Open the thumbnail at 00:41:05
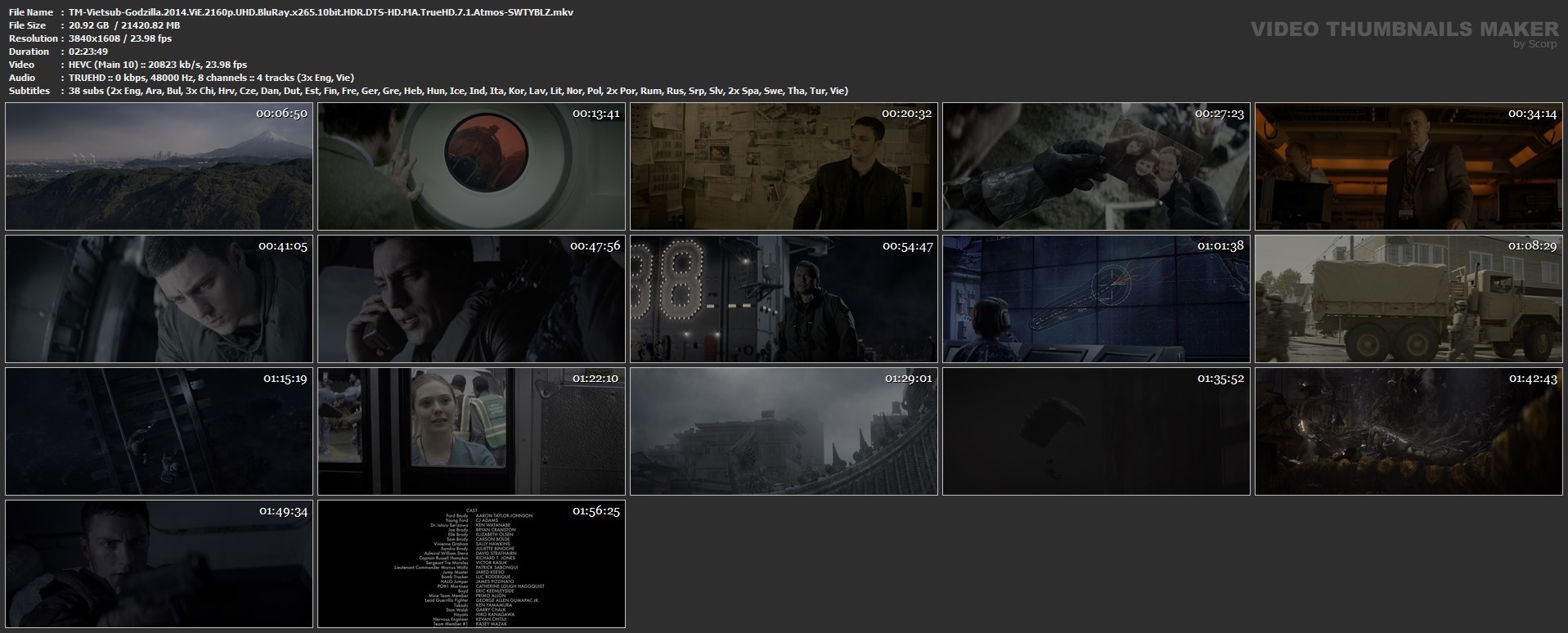Viewport: 1568px width, 633px height. point(159,299)
